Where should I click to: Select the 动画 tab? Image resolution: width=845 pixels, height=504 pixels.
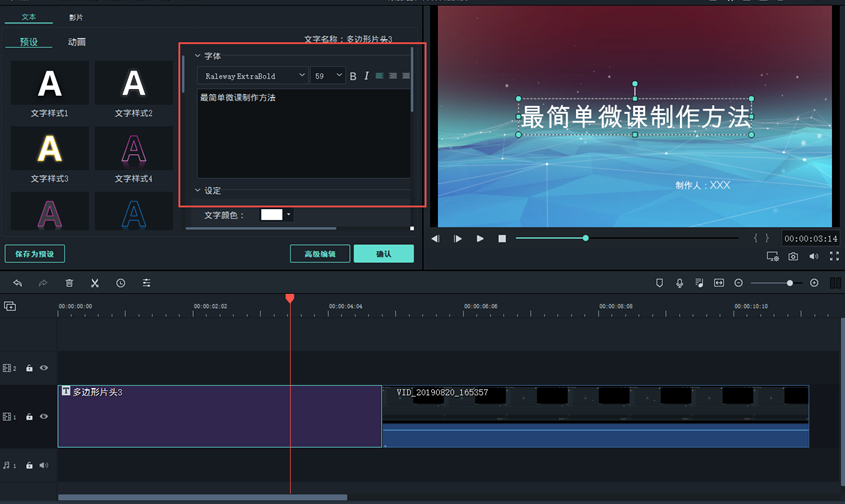(77, 42)
